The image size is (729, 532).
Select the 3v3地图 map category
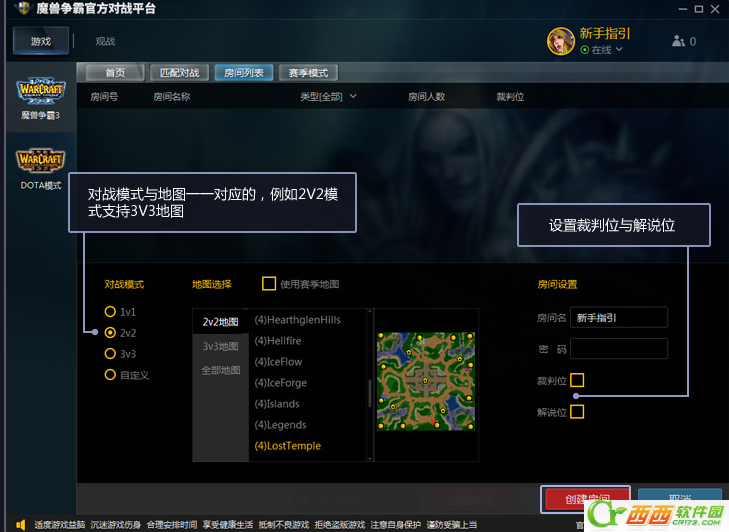point(220,346)
